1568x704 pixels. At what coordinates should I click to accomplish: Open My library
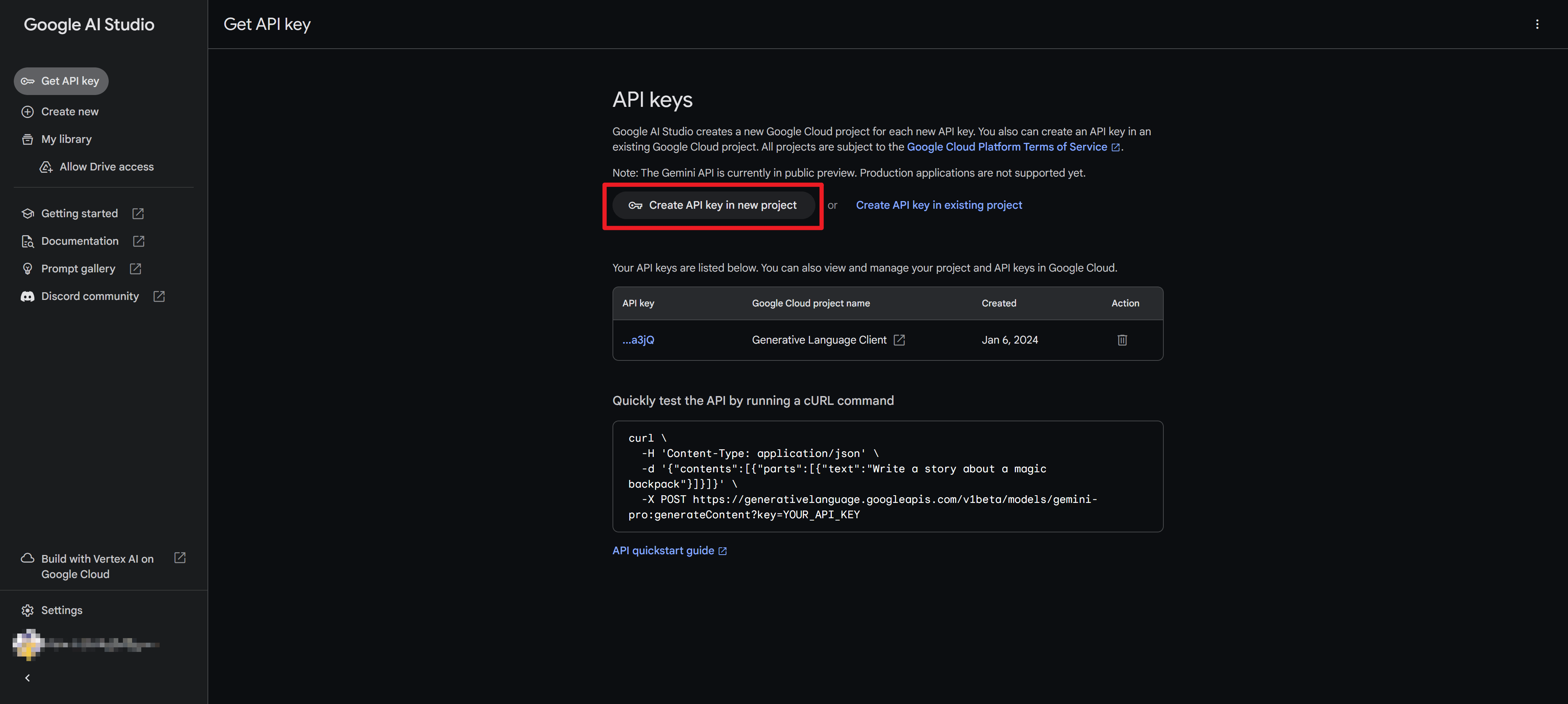pyautogui.click(x=66, y=139)
